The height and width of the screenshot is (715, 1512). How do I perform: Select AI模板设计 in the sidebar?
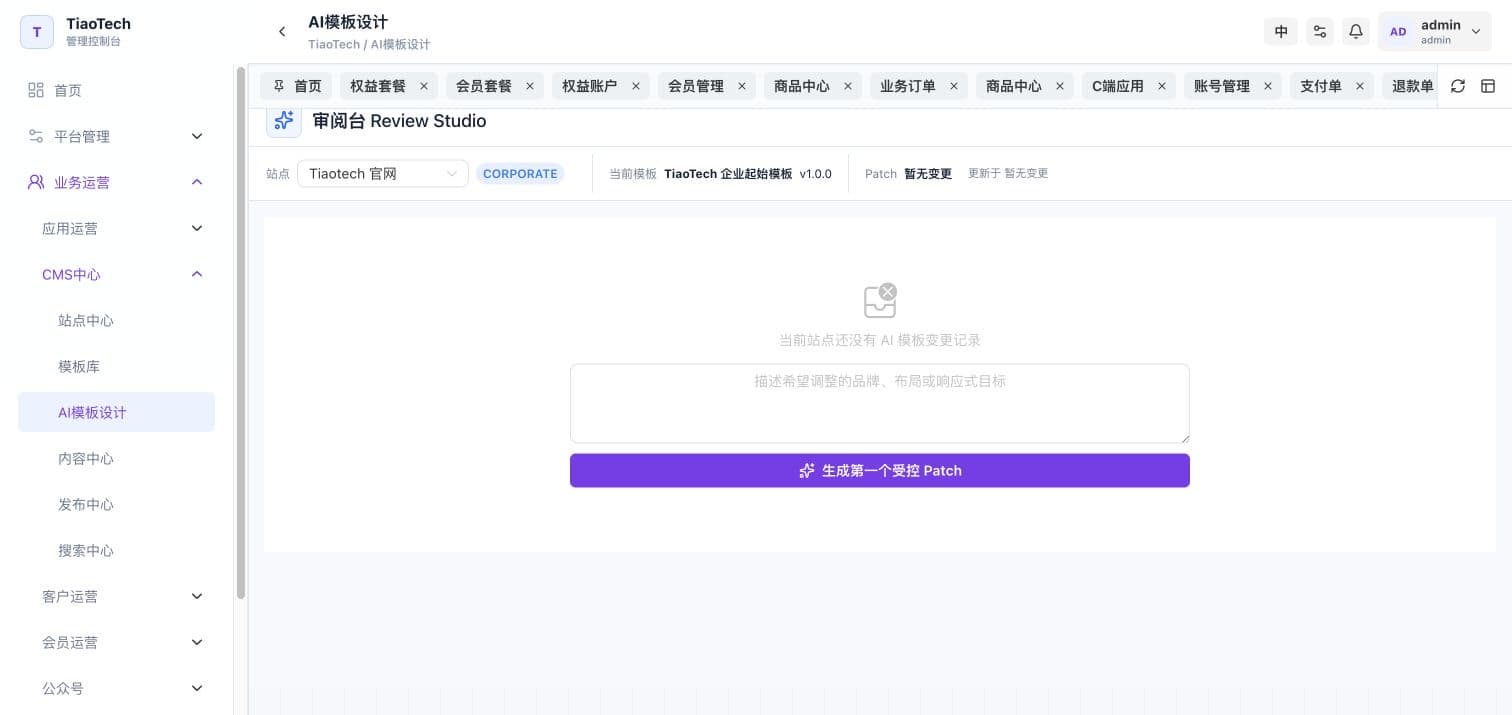tap(116, 412)
